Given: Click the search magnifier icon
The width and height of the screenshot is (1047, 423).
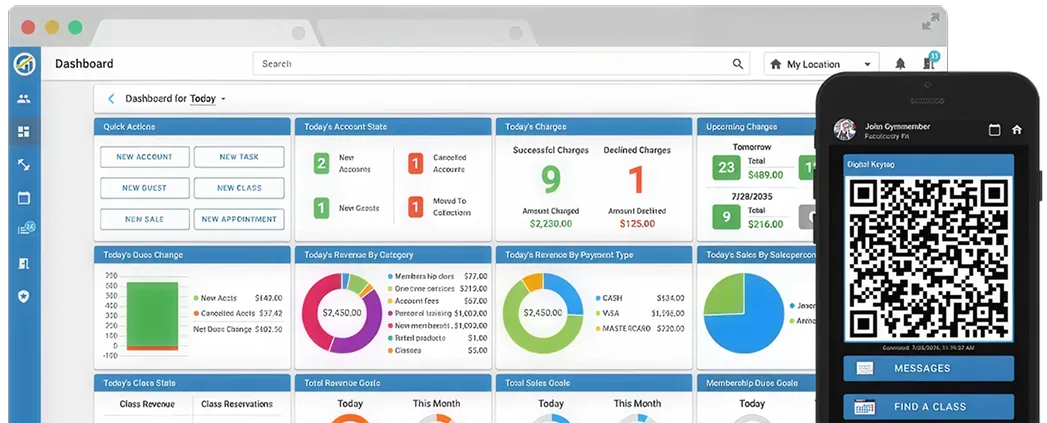Looking at the screenshot, I should (738, 64).
